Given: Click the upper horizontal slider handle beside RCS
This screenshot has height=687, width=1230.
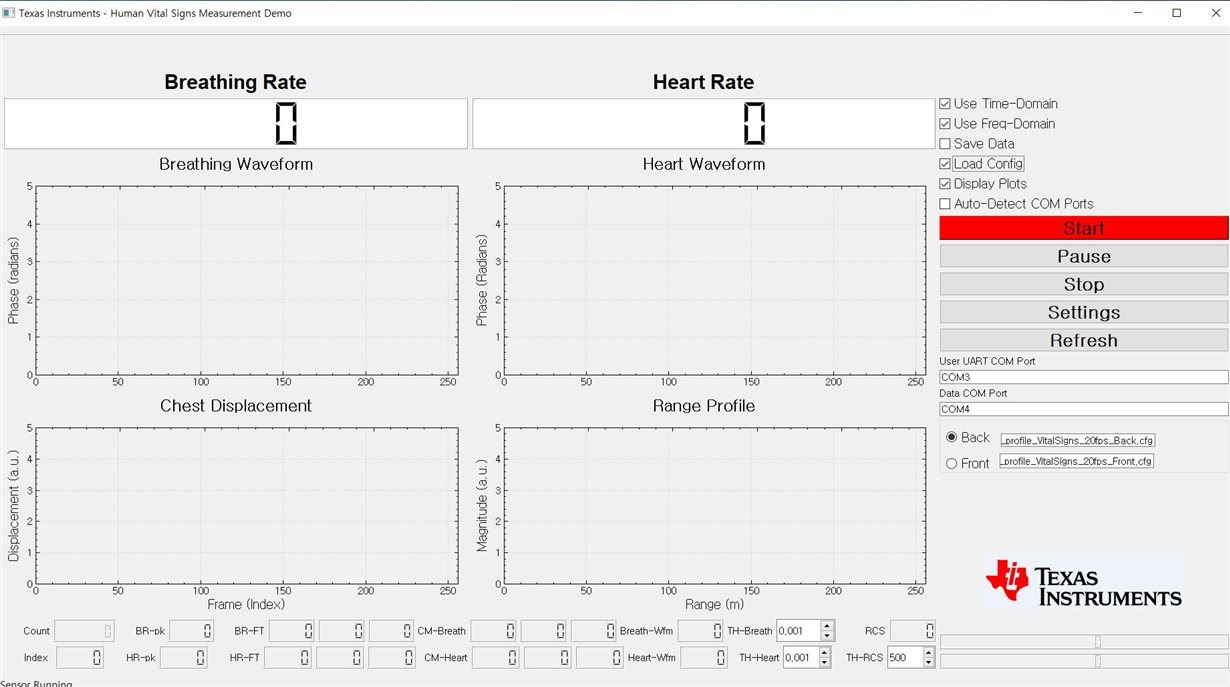Looking at the screenshot, I should point(1097,641).
